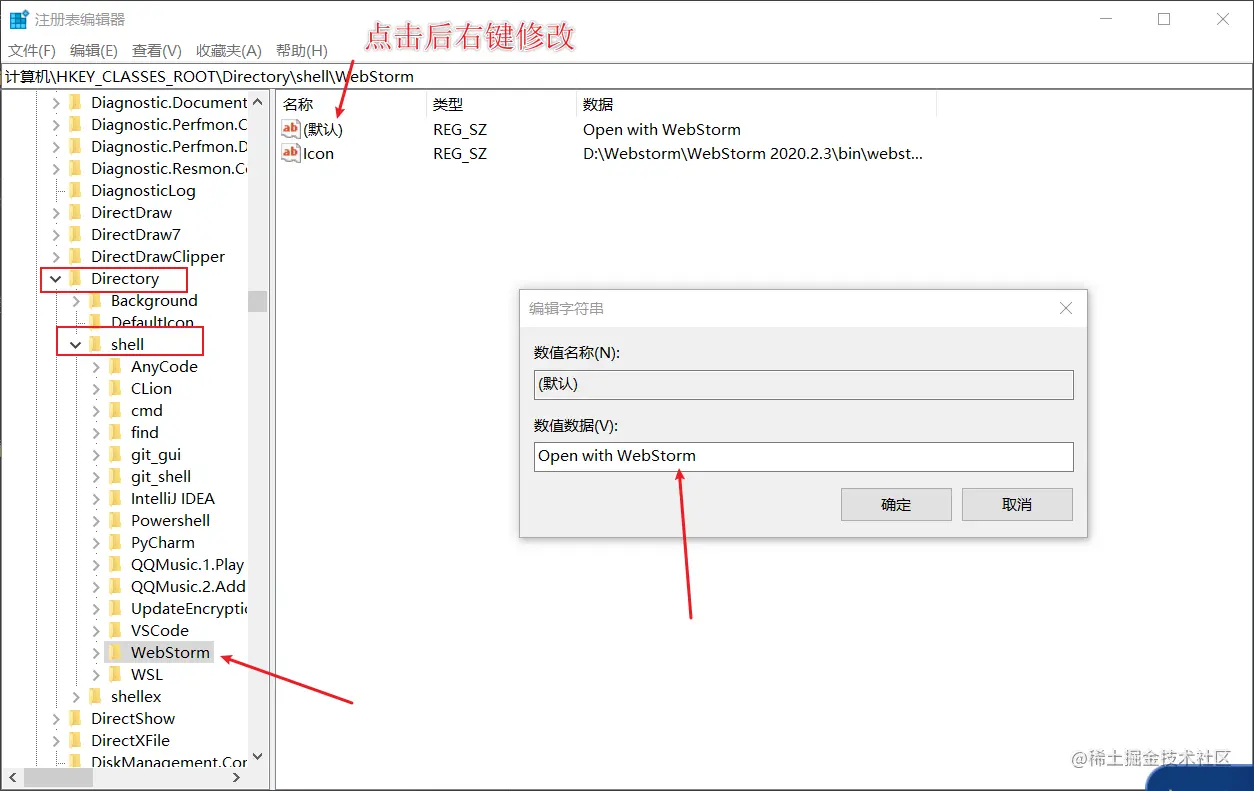Select the DiskManagement tree key
Viewport: 1254px width, 791px height.
click(168, 762)
